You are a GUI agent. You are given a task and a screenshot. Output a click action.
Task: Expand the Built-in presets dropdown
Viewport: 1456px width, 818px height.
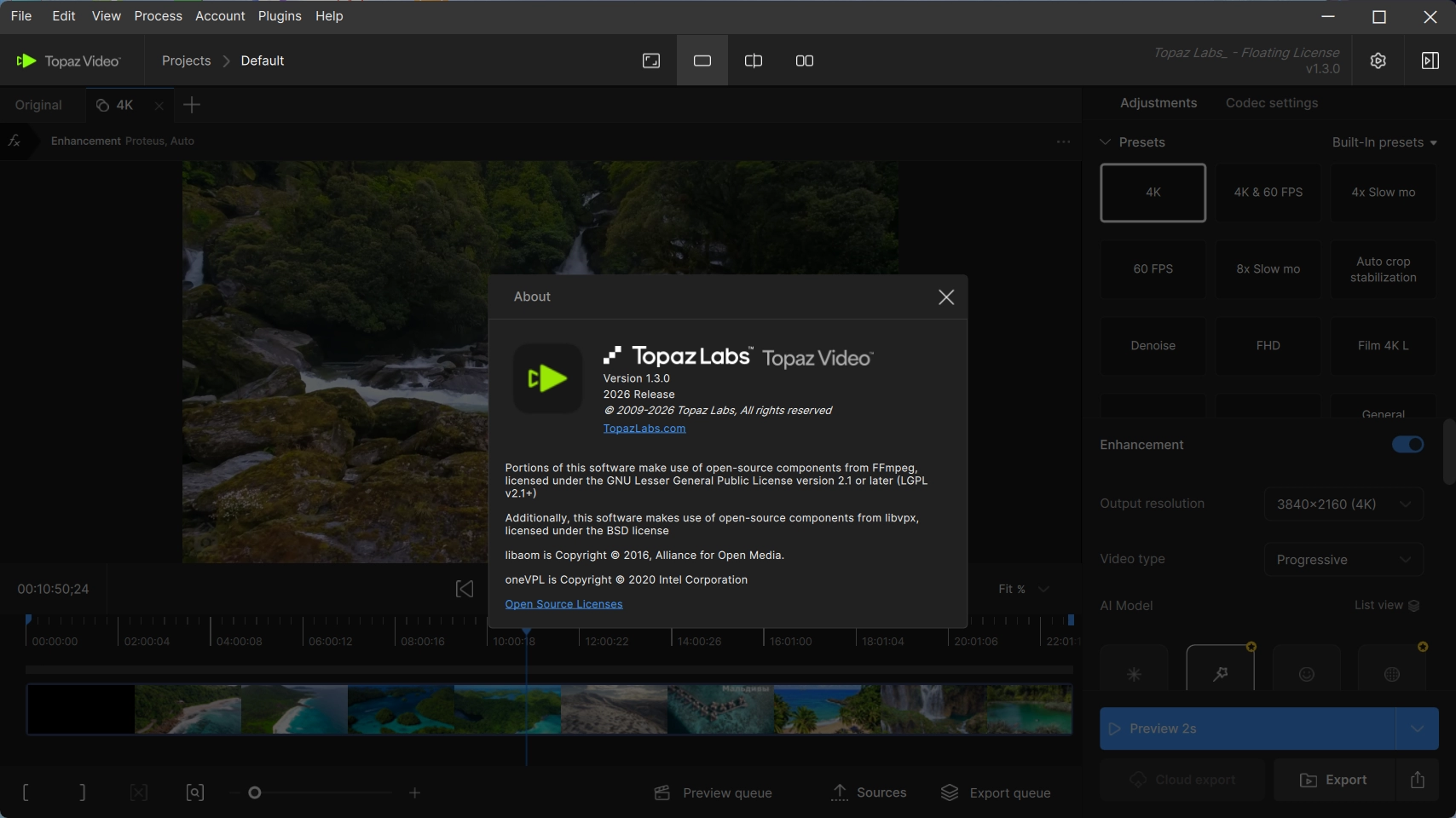point(1384,142)
